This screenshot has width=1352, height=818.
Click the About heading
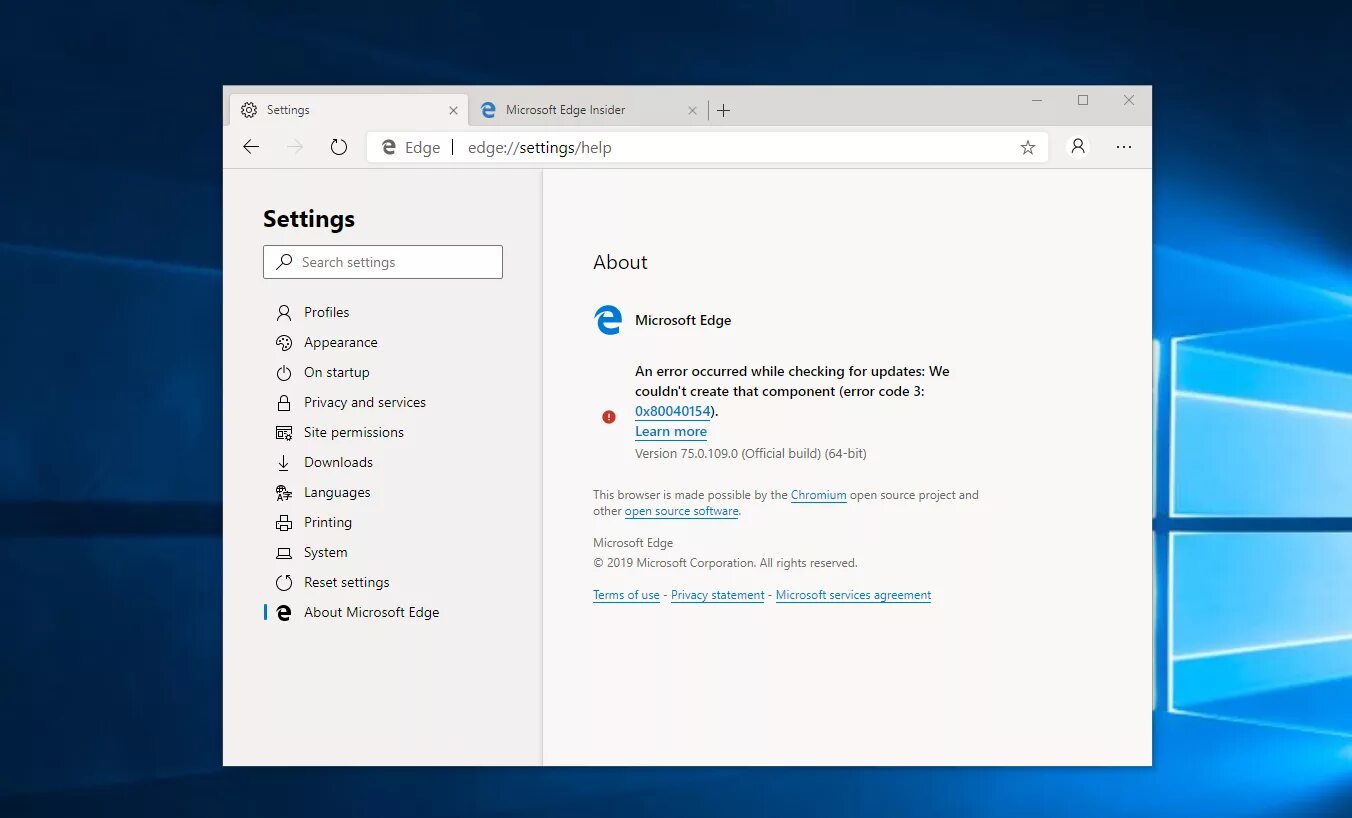tap(620, 262)
